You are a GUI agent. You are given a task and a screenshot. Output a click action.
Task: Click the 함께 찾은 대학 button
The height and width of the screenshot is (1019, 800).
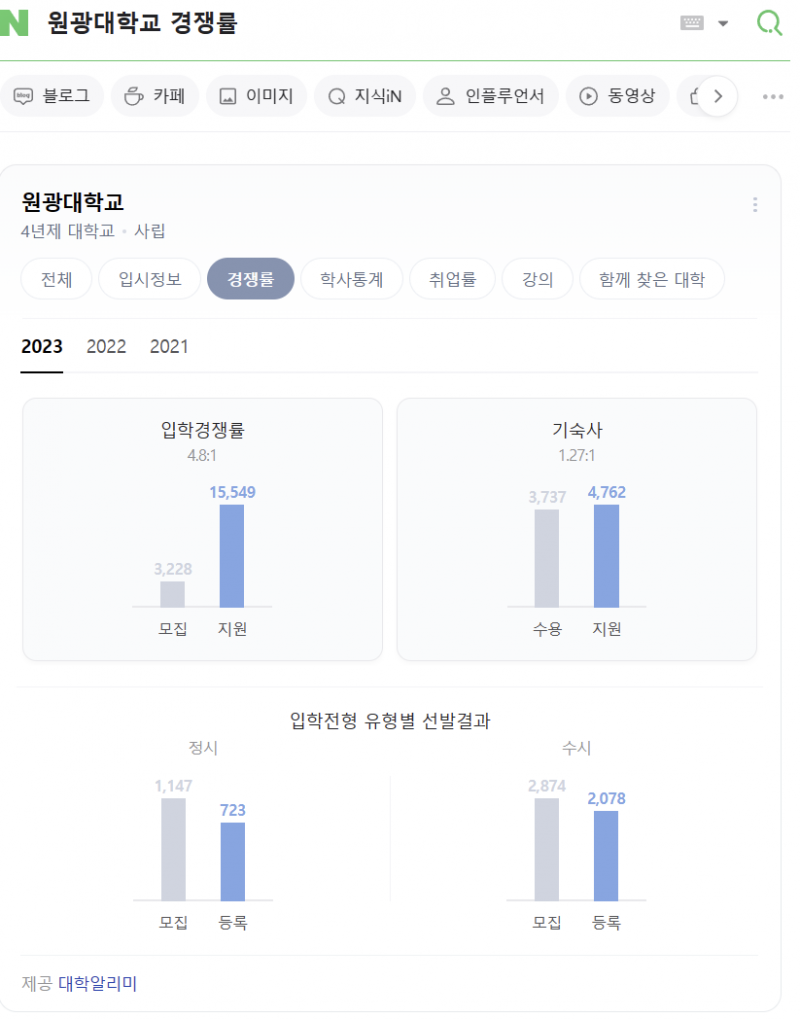point(652,279)
